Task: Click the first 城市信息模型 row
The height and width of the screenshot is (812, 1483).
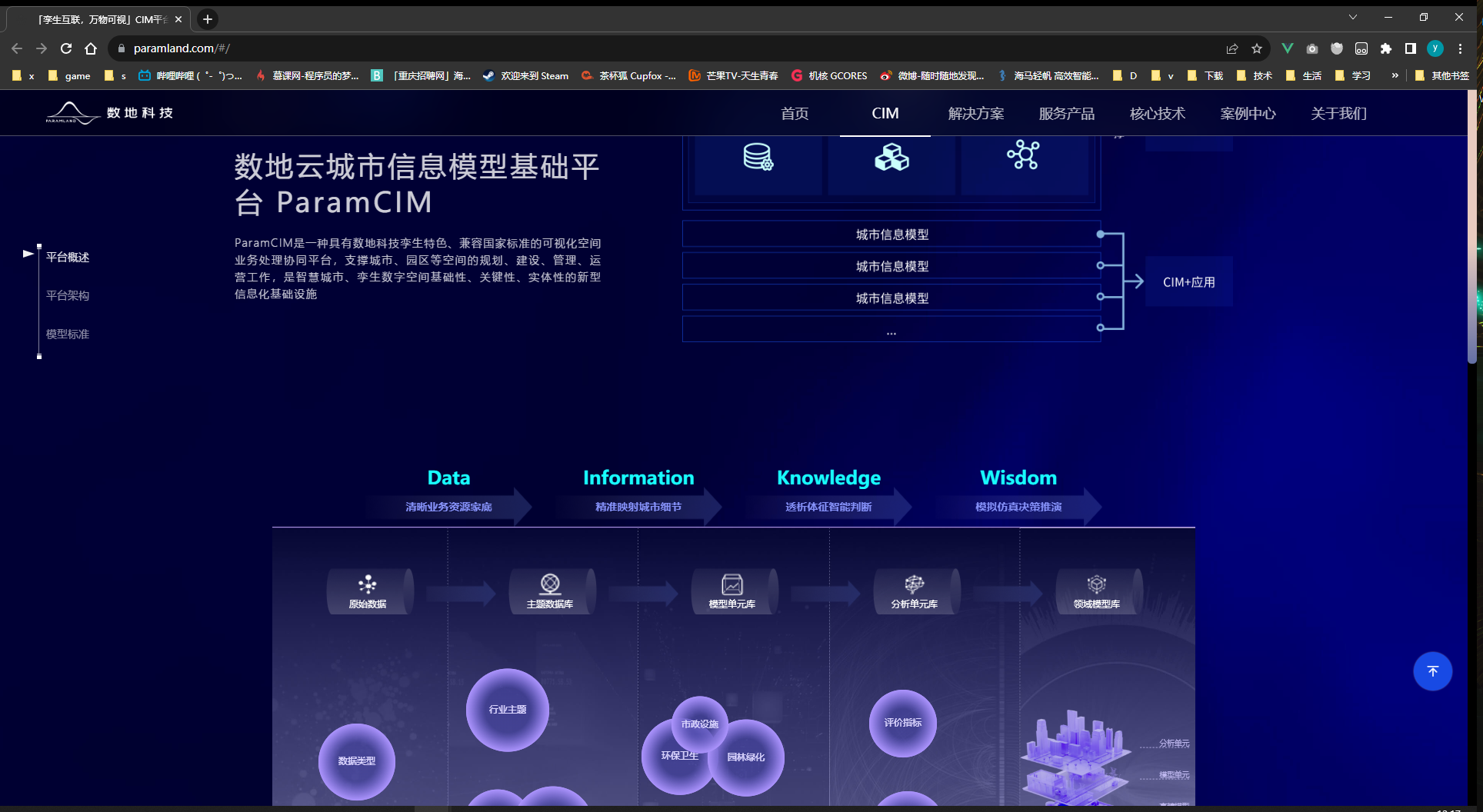Action: click(x=891, y=235)
